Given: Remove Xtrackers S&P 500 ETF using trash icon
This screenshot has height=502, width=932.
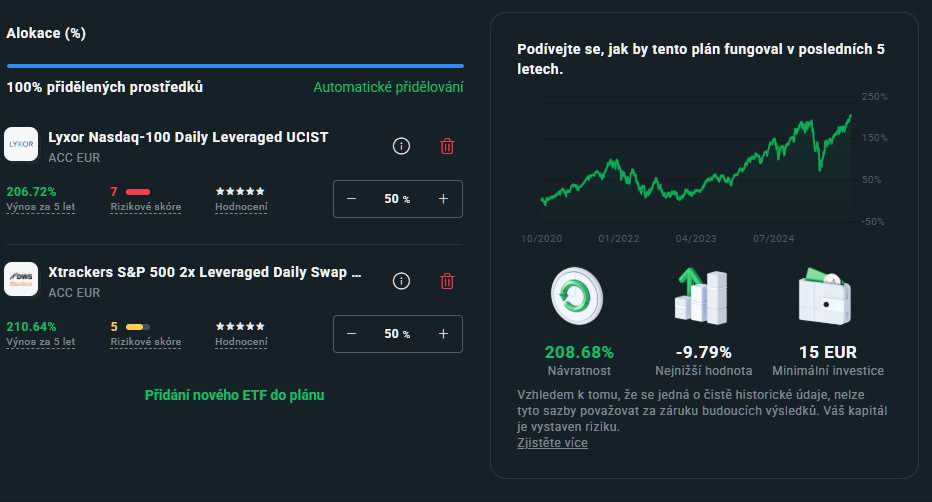Looking at the screenshot, I should point(447,281).
